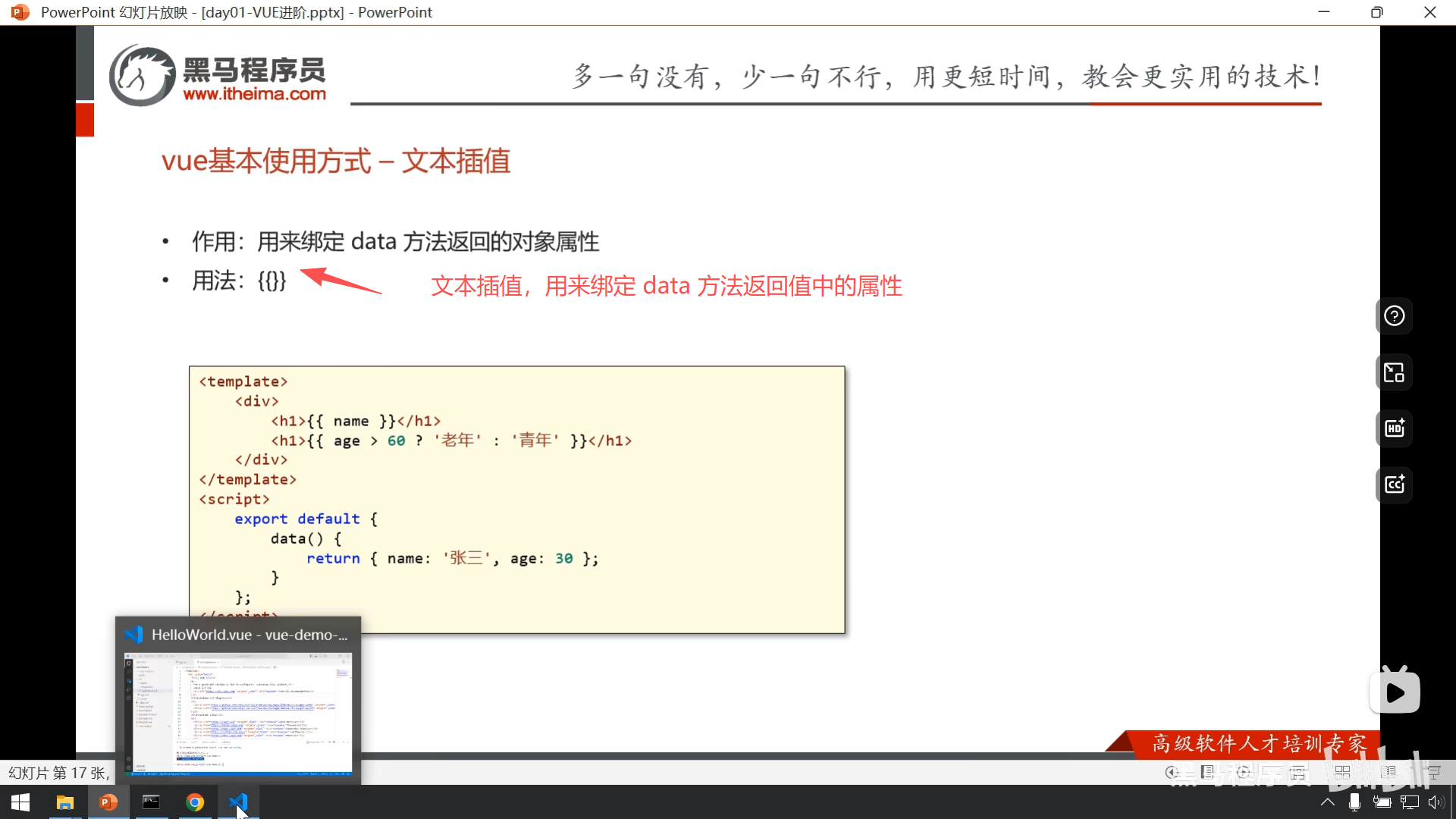The width and height of the screenshot is (1456, 819).
Task: Go to previous slide in status bar
Action: coord(1172,772)
